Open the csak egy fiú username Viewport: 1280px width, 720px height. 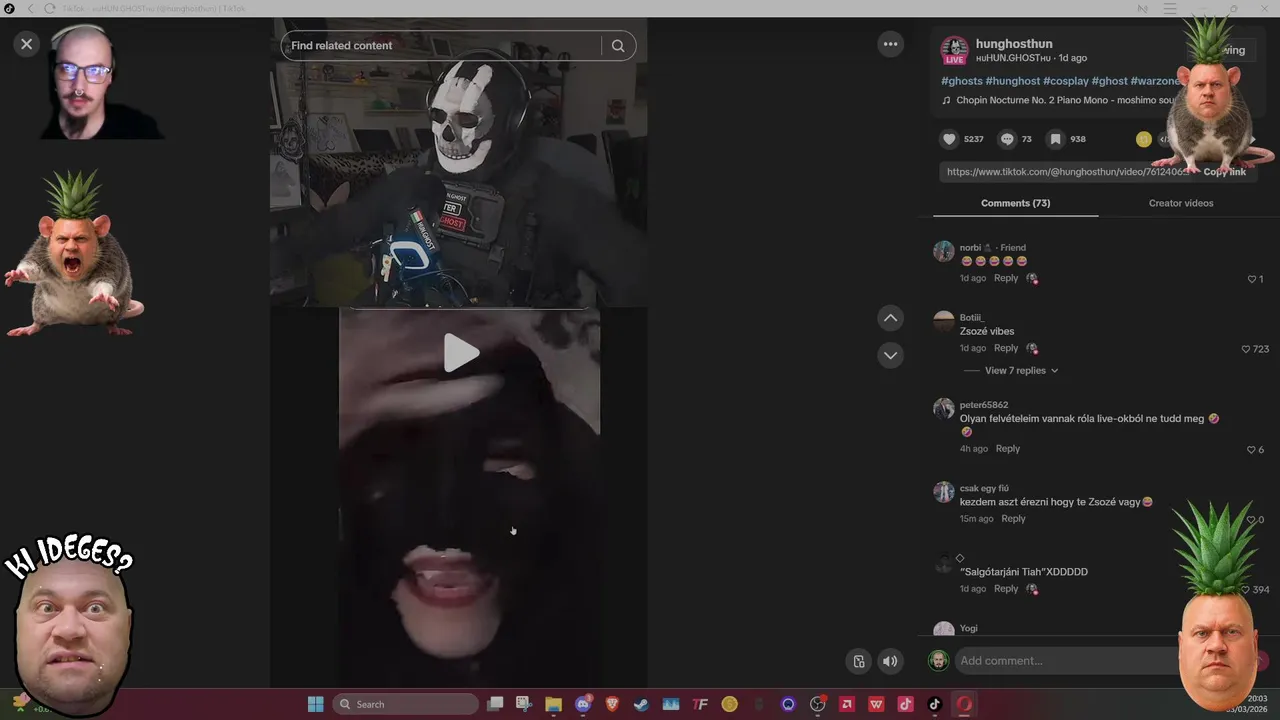[984, 488]
